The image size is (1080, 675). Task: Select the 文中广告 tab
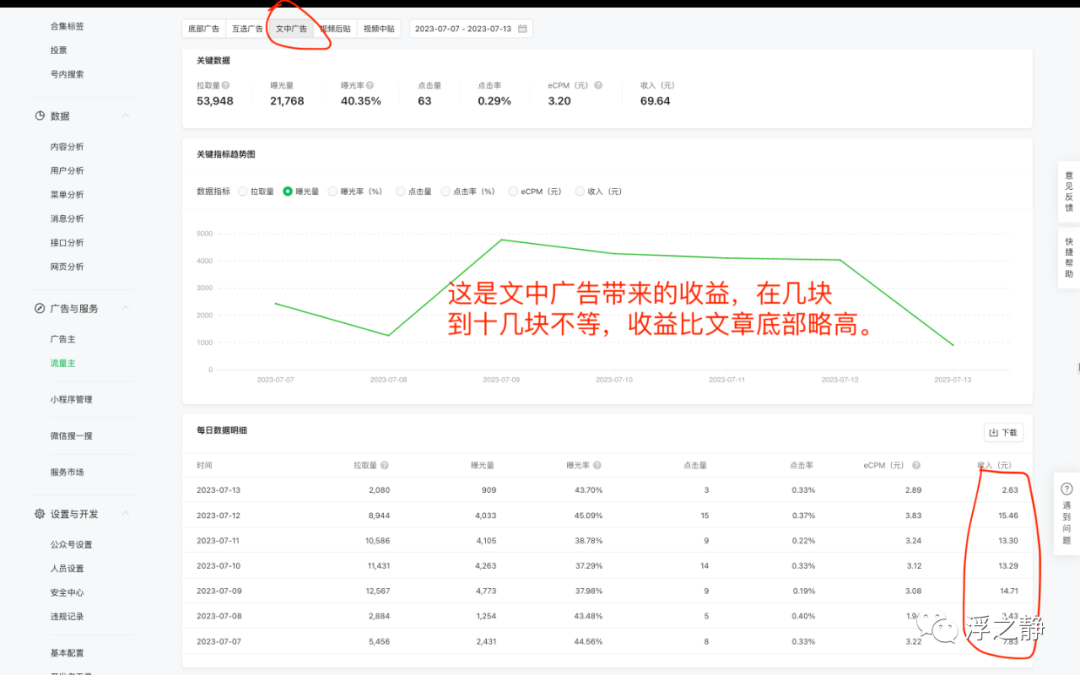tap(291, 29)
